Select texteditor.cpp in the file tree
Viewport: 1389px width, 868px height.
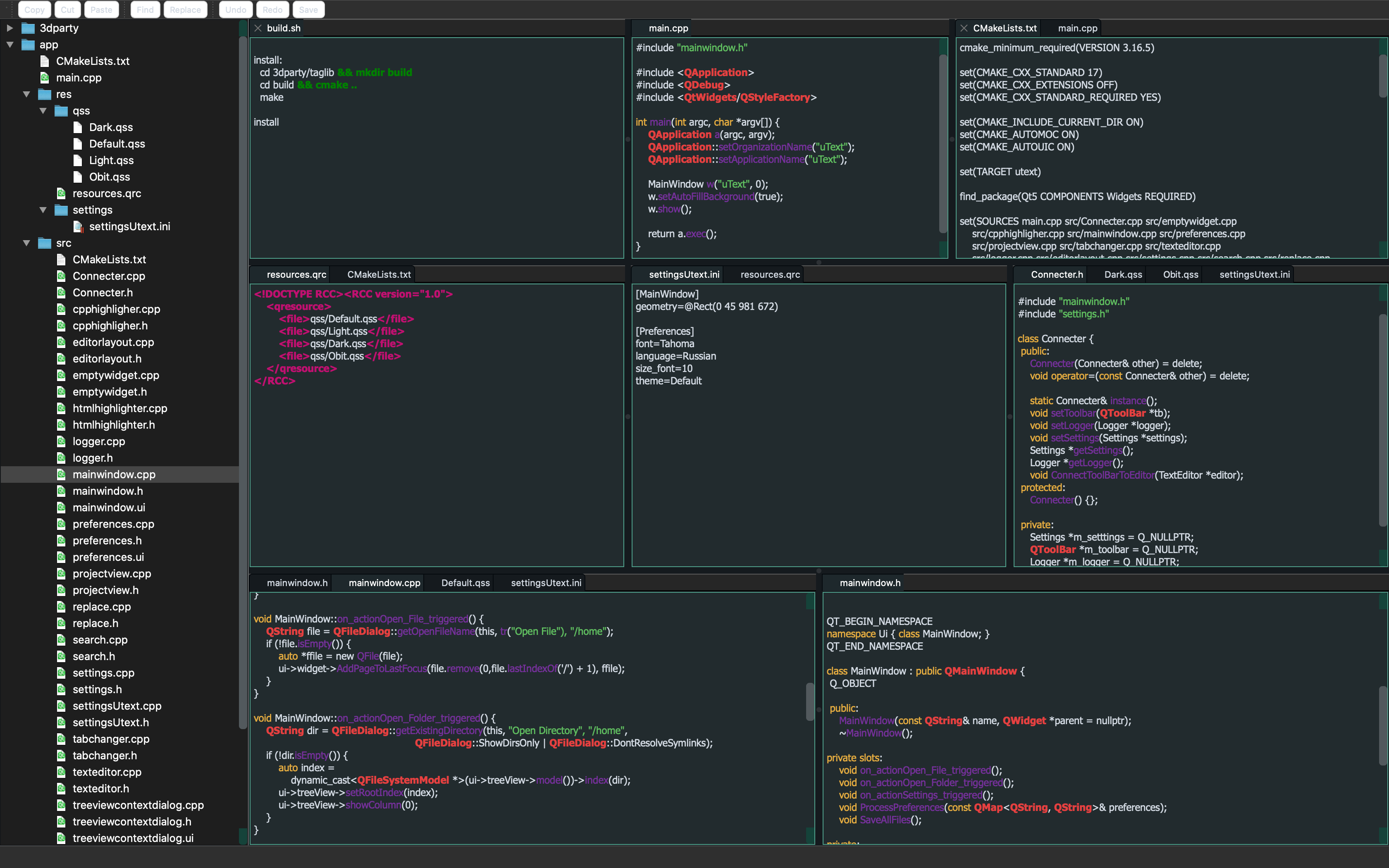[107, 772]
